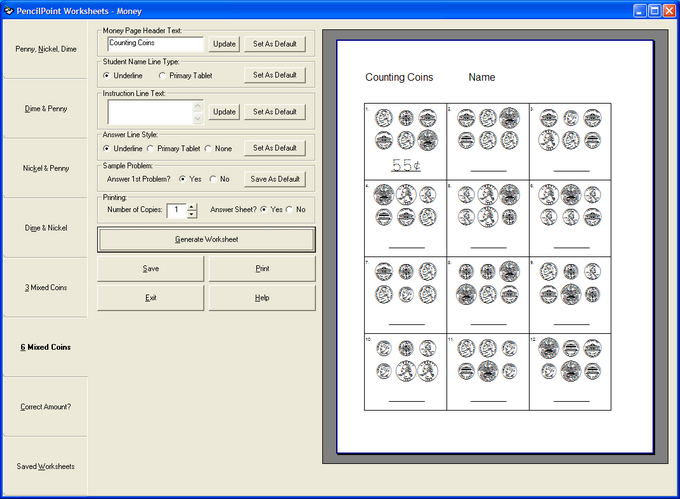Switch to the 3 Mixed Coins tab
Screen dimensions: 680x499
coord(45,288)
